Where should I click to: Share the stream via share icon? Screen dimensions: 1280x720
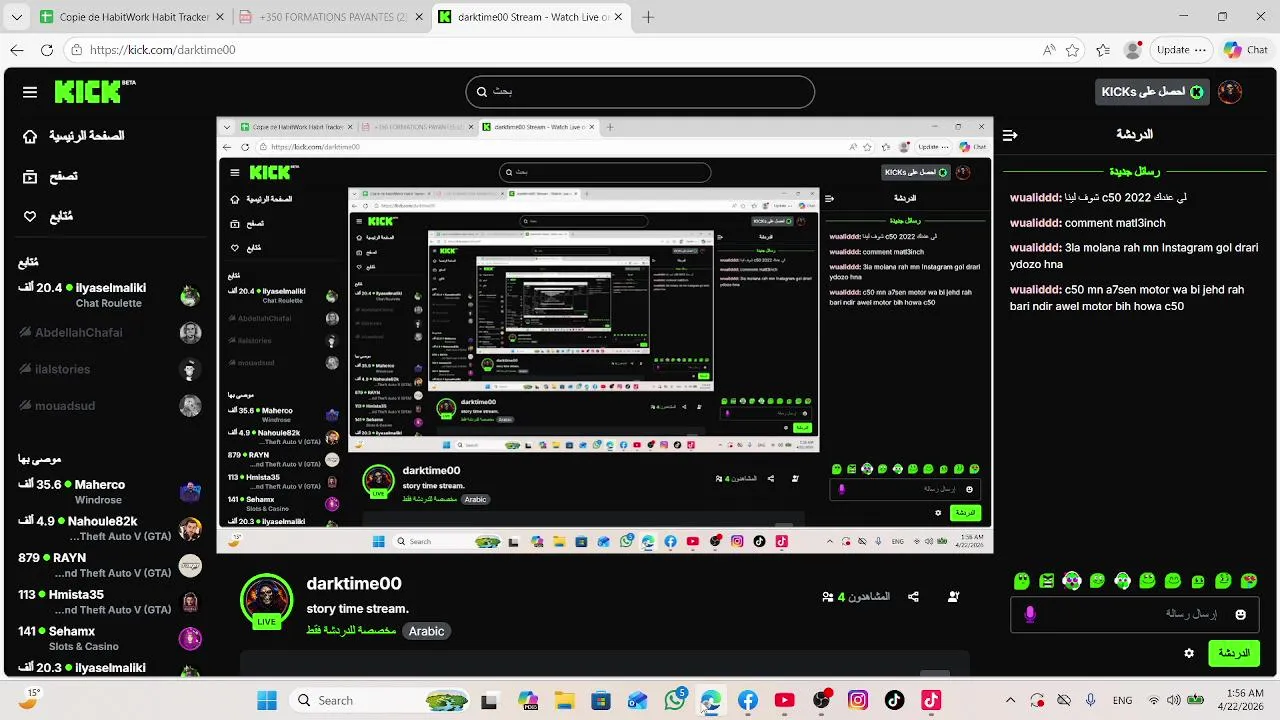[x=913, y=597]
